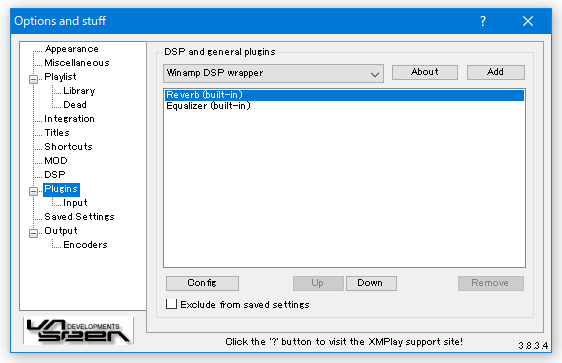Collapse the Output tree node
Screen dimensions: 562x363
pos(33,233)
